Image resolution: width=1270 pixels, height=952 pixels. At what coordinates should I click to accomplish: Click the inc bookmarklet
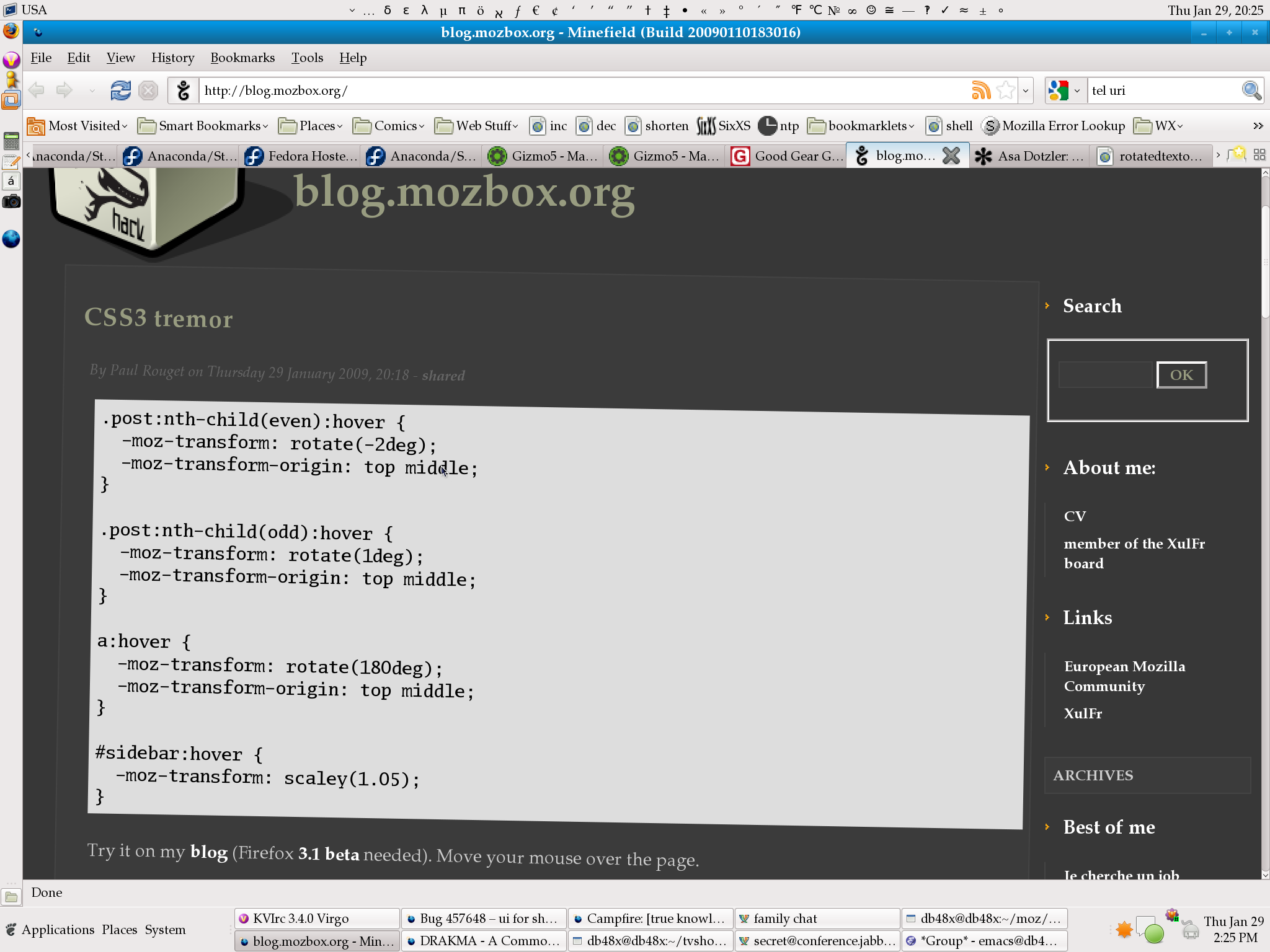pos(549,126)
